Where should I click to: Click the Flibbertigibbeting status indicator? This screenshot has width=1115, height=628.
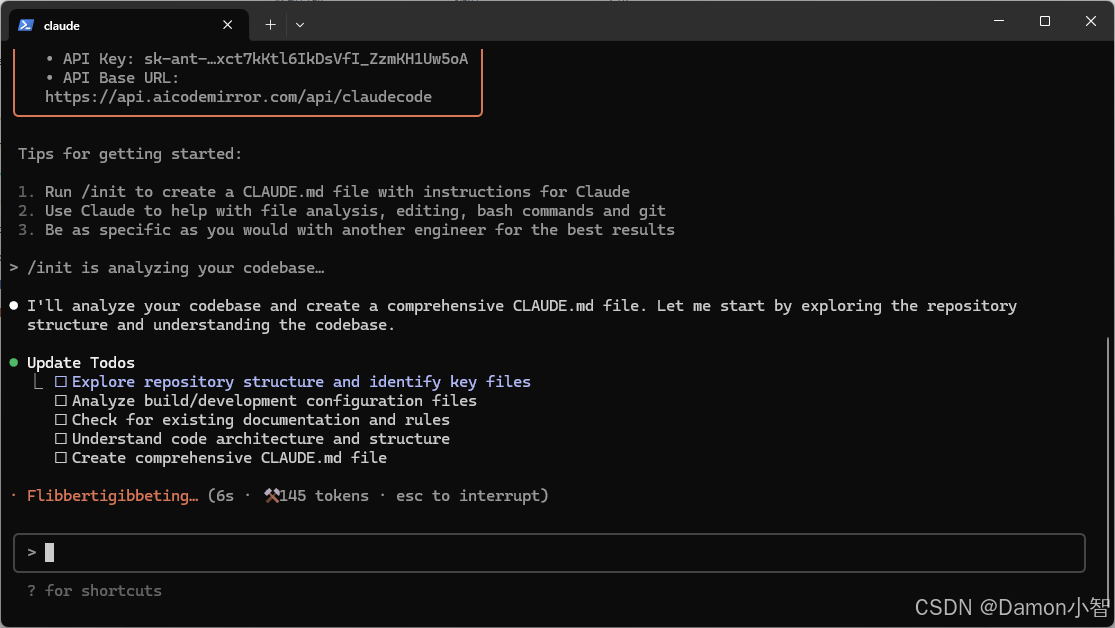tap(112, 496)
